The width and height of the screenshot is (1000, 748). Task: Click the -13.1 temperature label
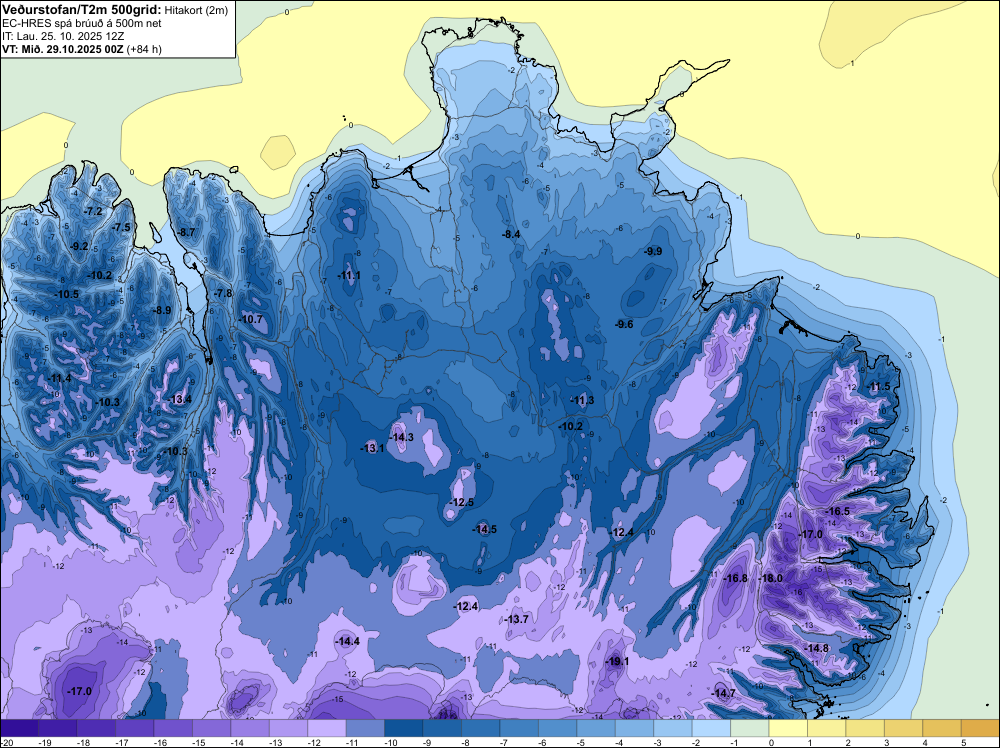coord(372,448)
